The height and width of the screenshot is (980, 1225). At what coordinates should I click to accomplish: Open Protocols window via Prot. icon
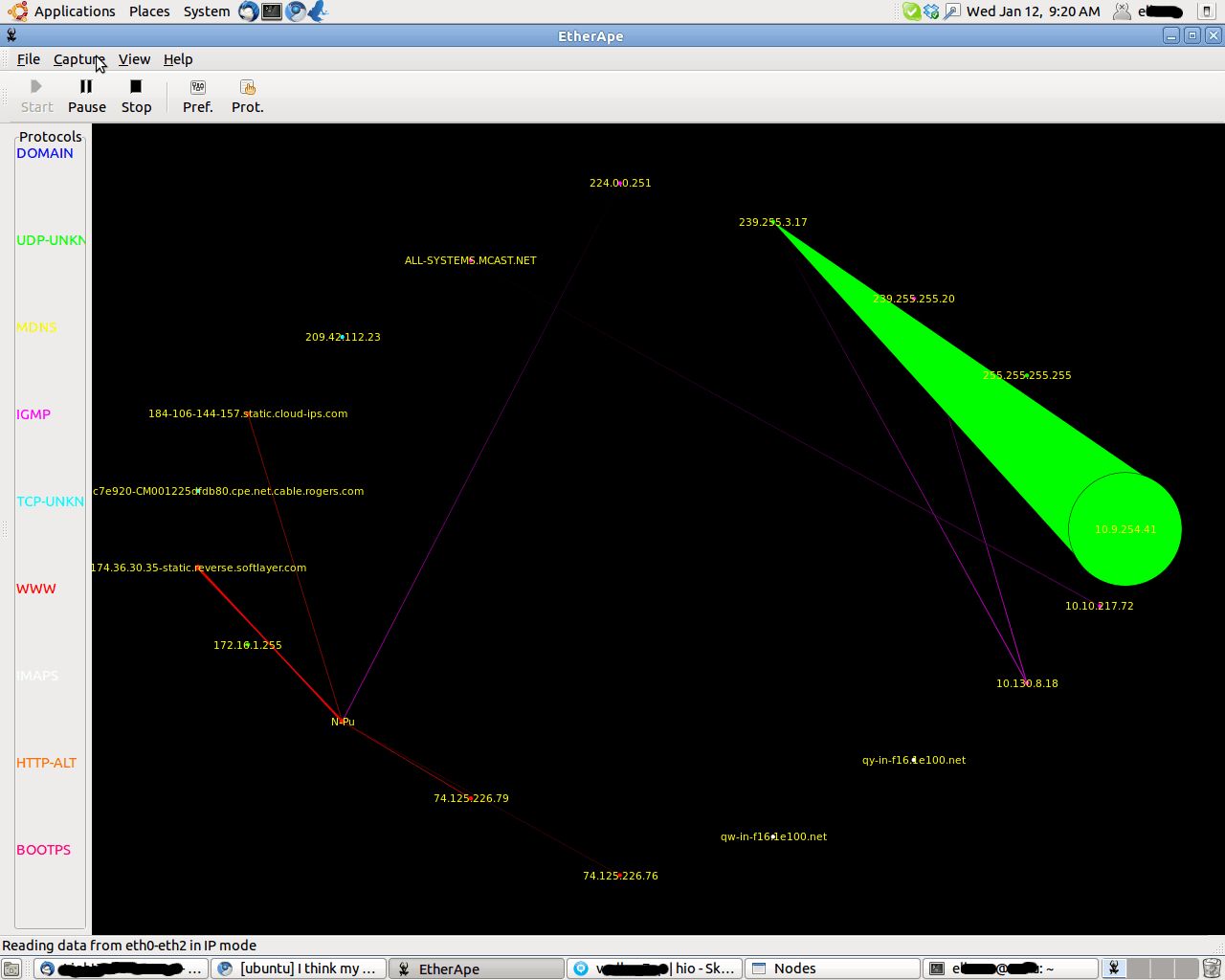248,97
